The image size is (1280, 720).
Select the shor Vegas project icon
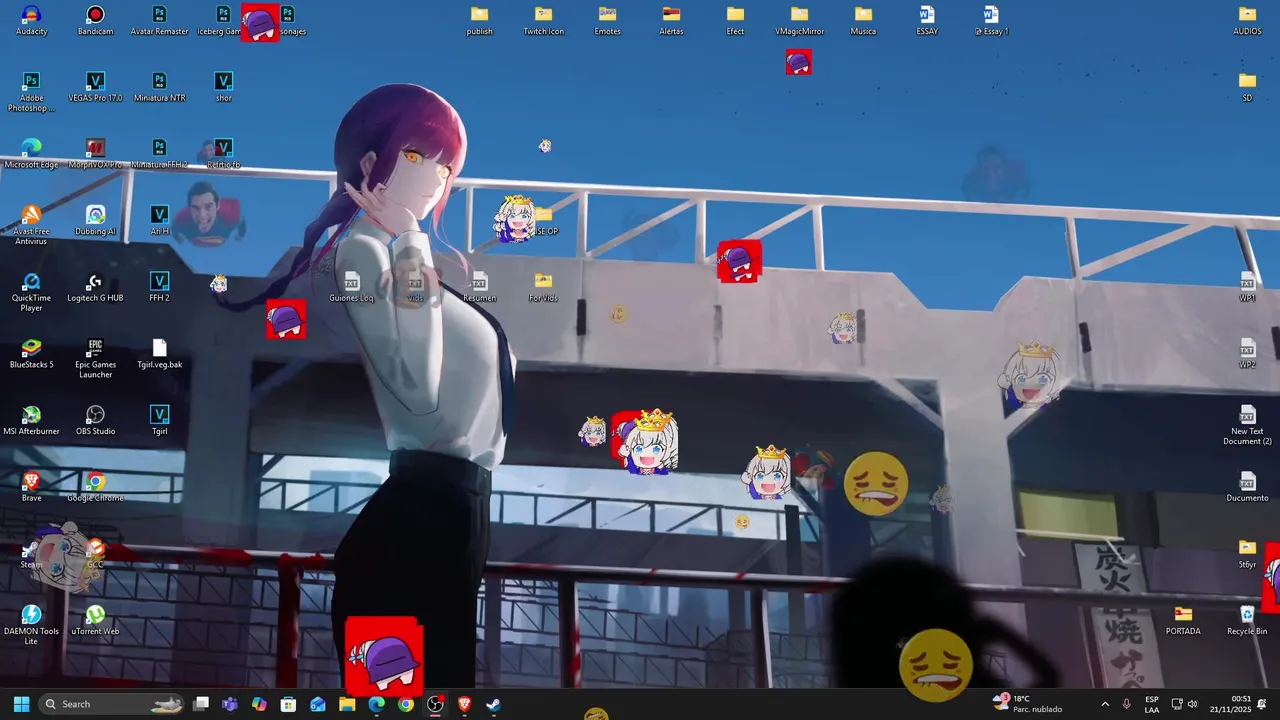coord(223,87)
